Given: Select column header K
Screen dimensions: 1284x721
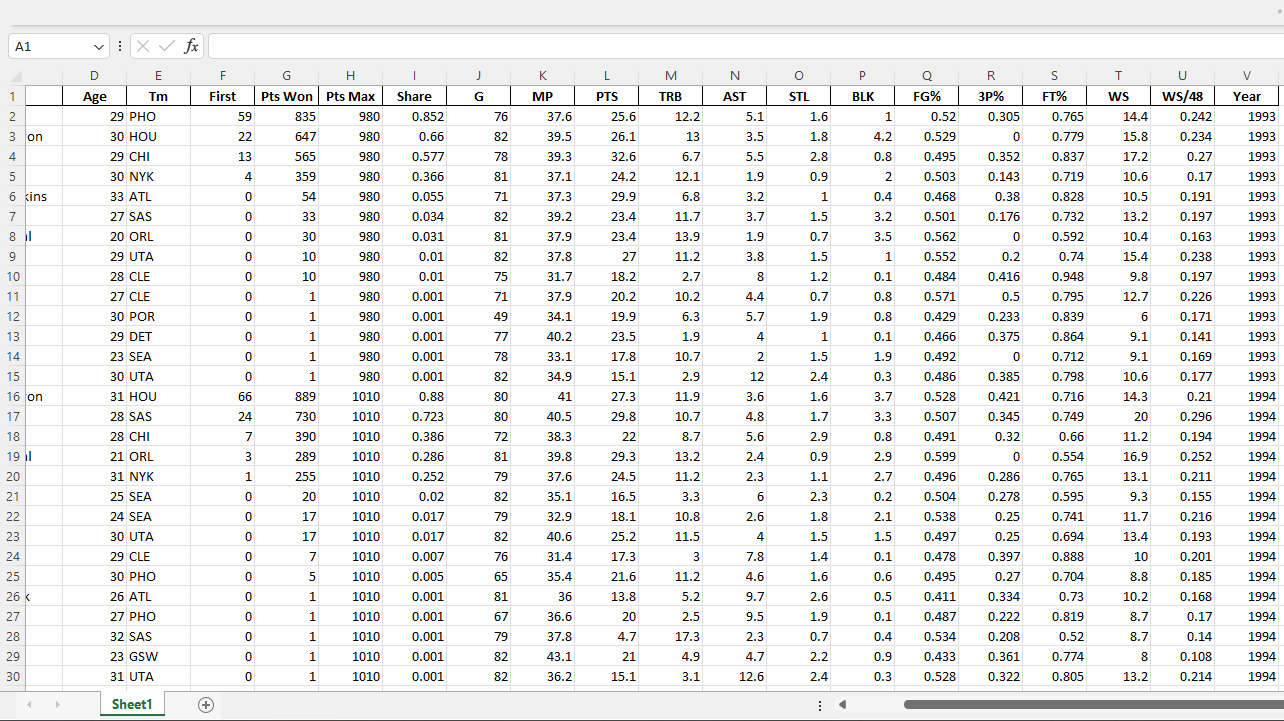Looking at the screenshot, I should coord(542,76).
